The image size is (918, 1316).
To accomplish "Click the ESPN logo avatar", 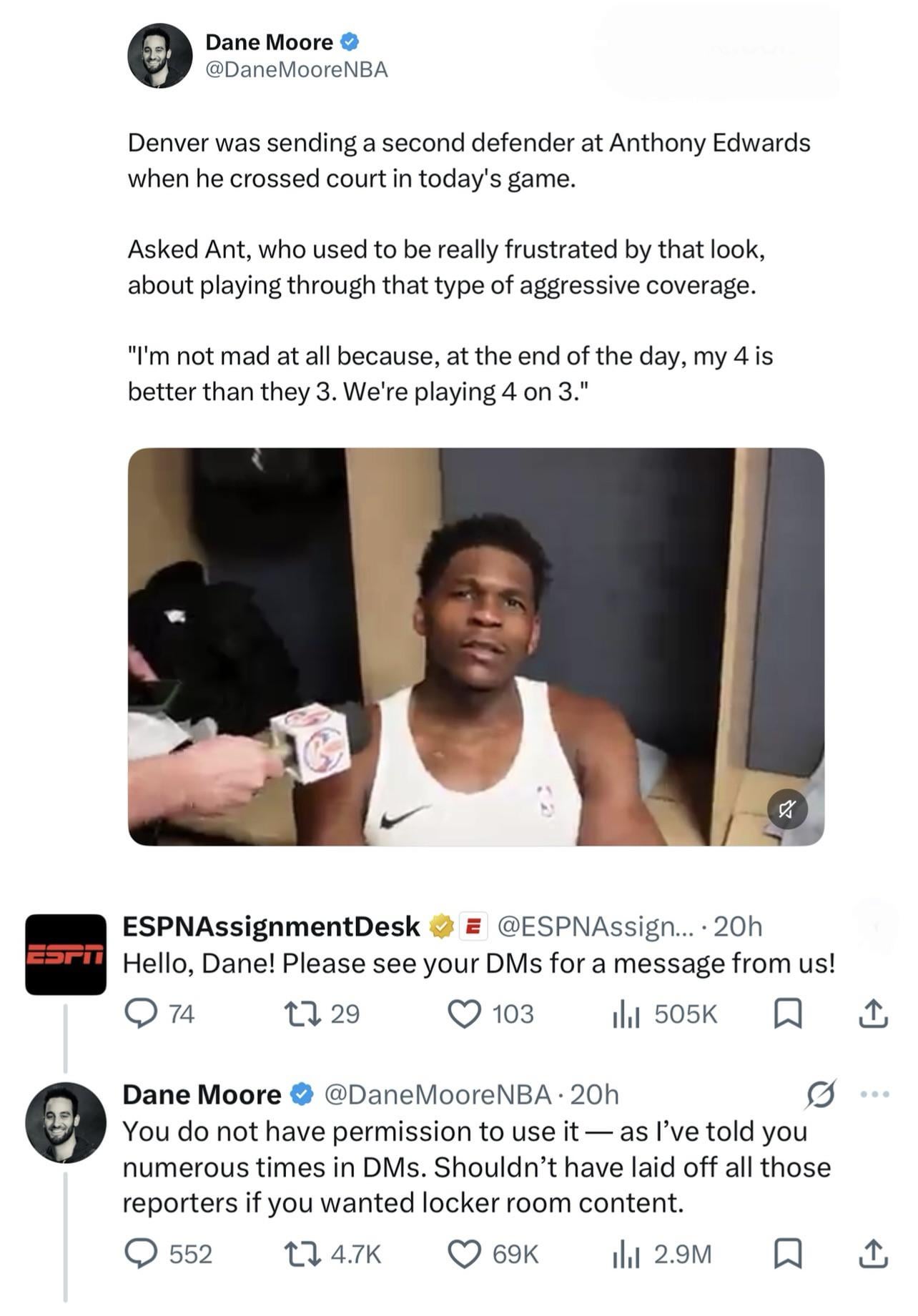I will (65, 954).
